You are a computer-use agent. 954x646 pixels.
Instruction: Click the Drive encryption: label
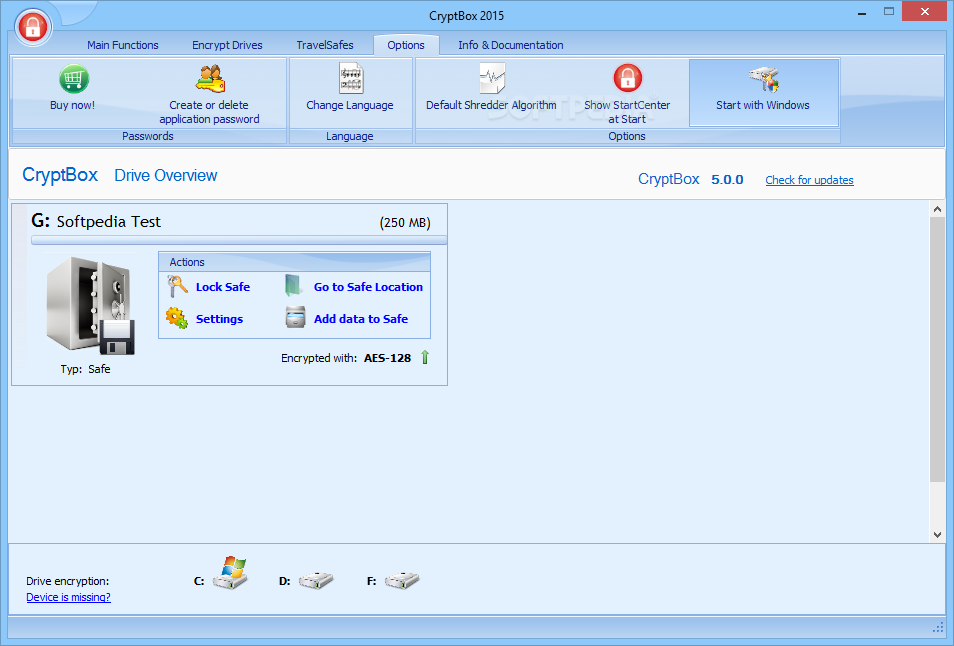point(68,581)
